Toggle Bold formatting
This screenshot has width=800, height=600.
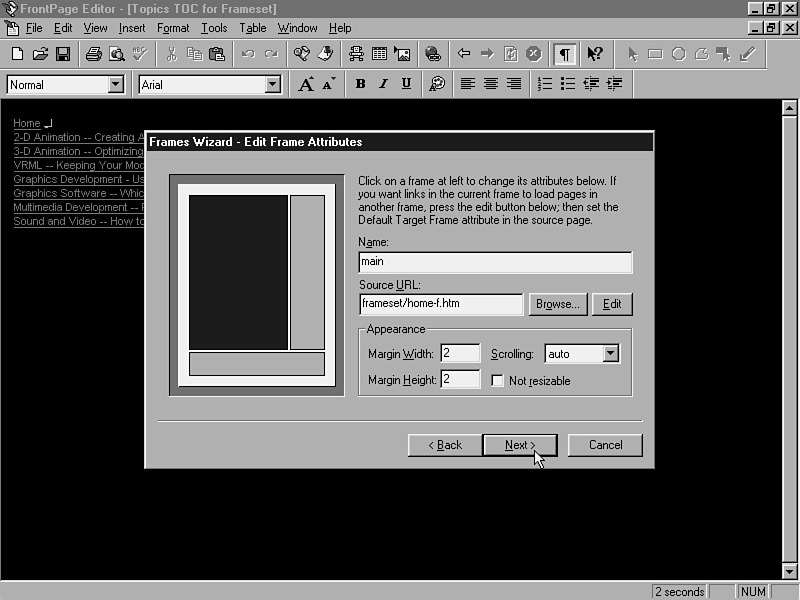(360, 85)
